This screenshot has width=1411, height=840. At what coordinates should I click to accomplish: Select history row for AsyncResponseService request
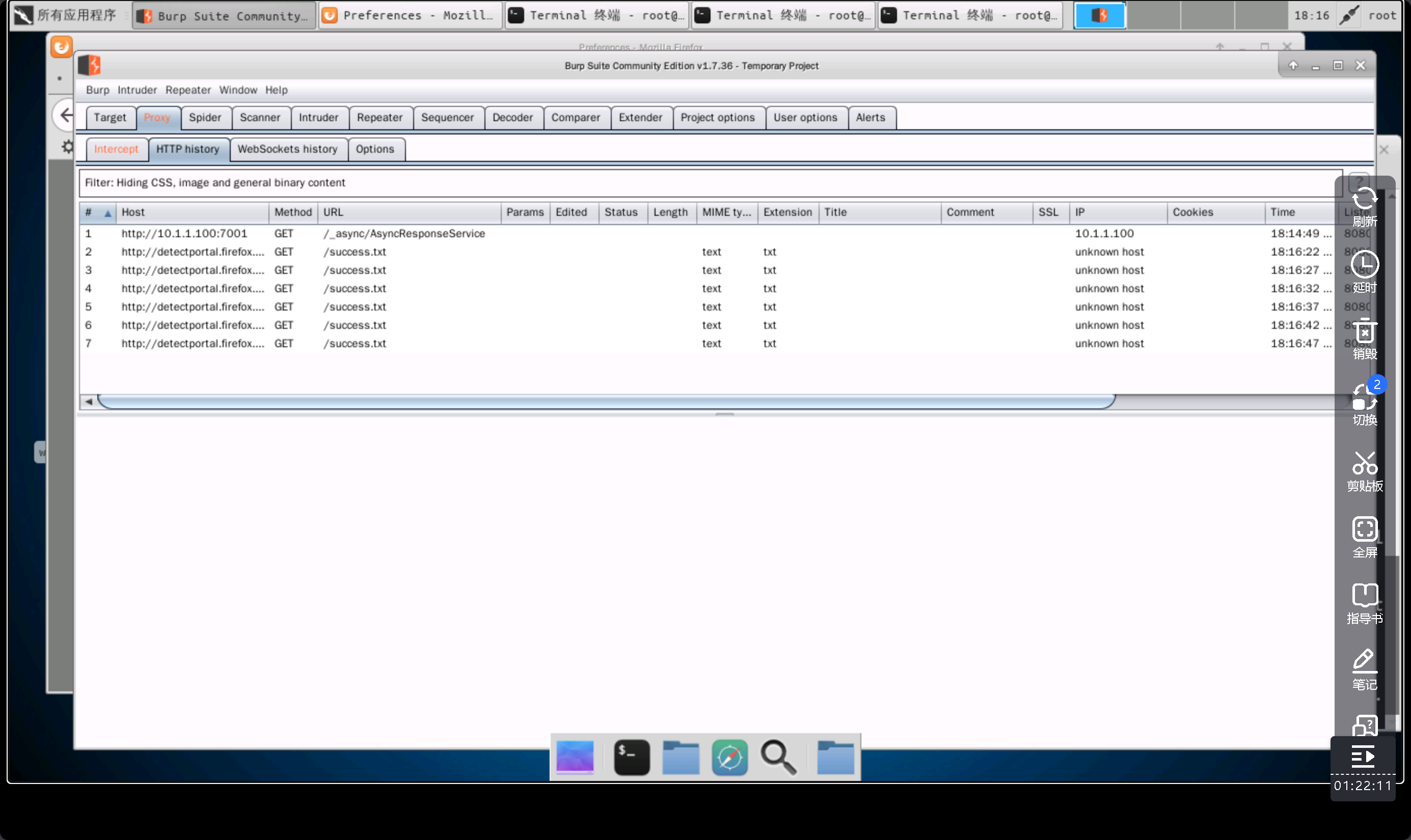coord(403,234)
